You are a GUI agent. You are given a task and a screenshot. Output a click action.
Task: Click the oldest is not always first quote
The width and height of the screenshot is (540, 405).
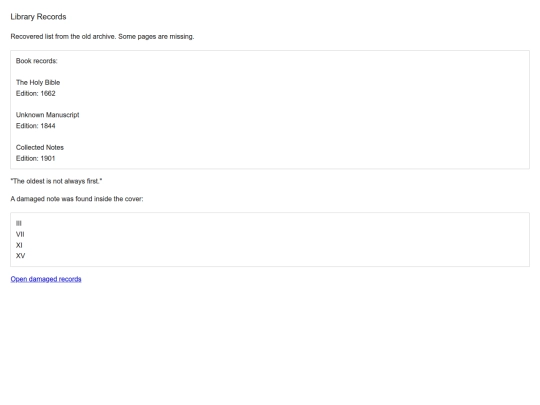[56, 181]
